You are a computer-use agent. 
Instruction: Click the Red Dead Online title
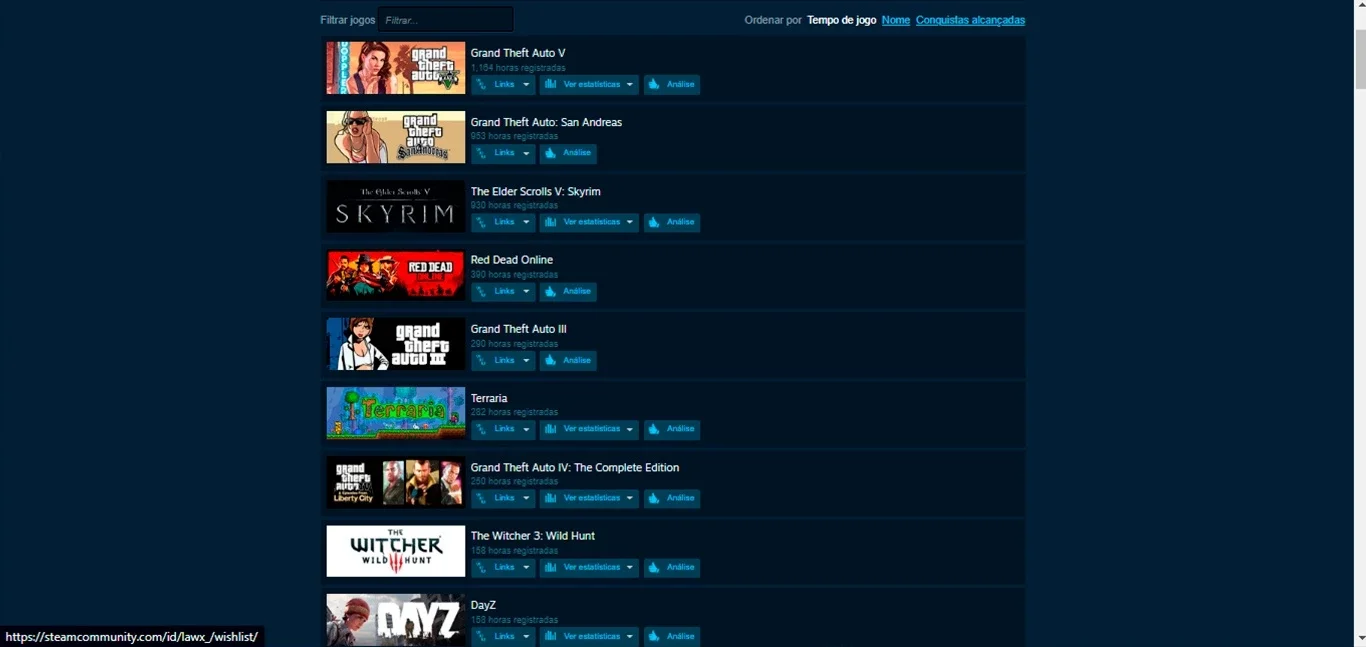coord(512,260)
